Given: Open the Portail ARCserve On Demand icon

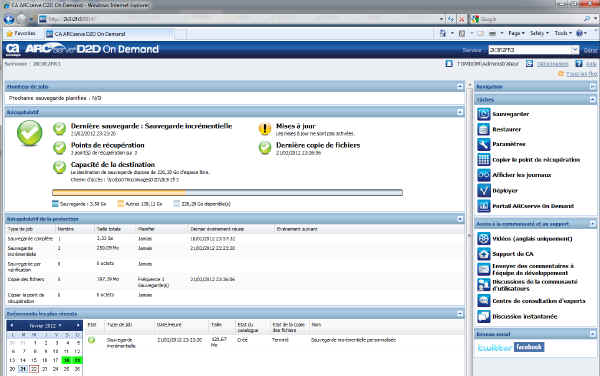Looking at the screenshot, I should point(484,206).
